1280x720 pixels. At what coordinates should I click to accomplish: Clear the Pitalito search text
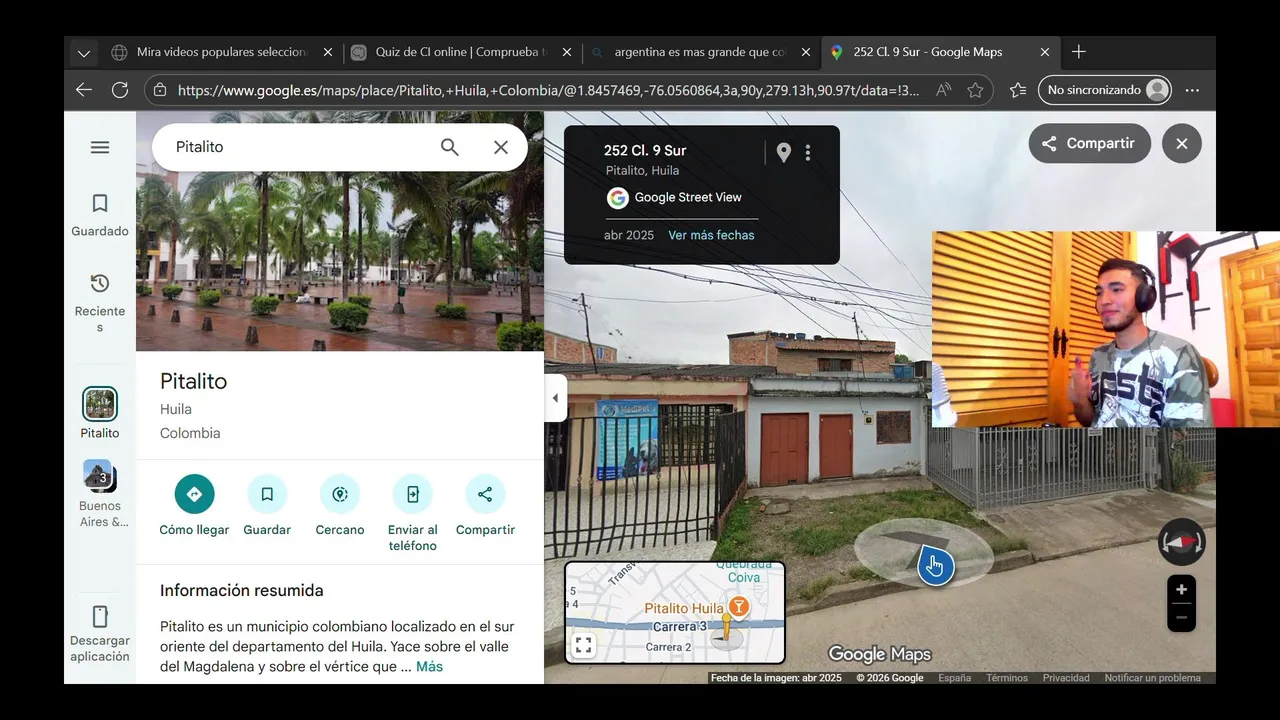(x=501, y=147)
